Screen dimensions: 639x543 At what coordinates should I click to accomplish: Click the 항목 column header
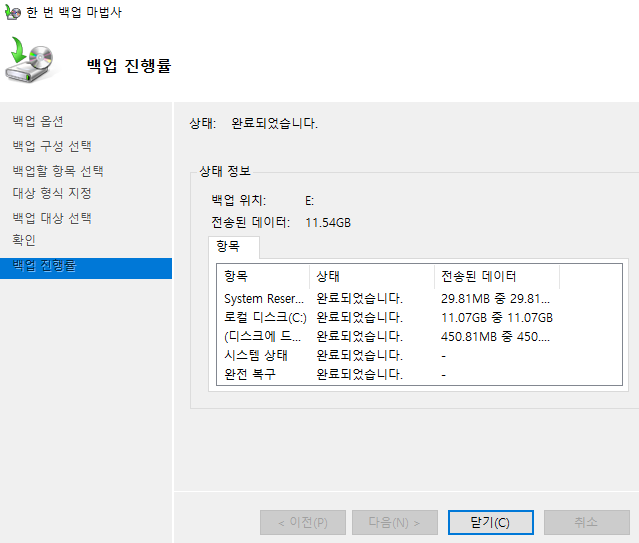coord(263,276)
